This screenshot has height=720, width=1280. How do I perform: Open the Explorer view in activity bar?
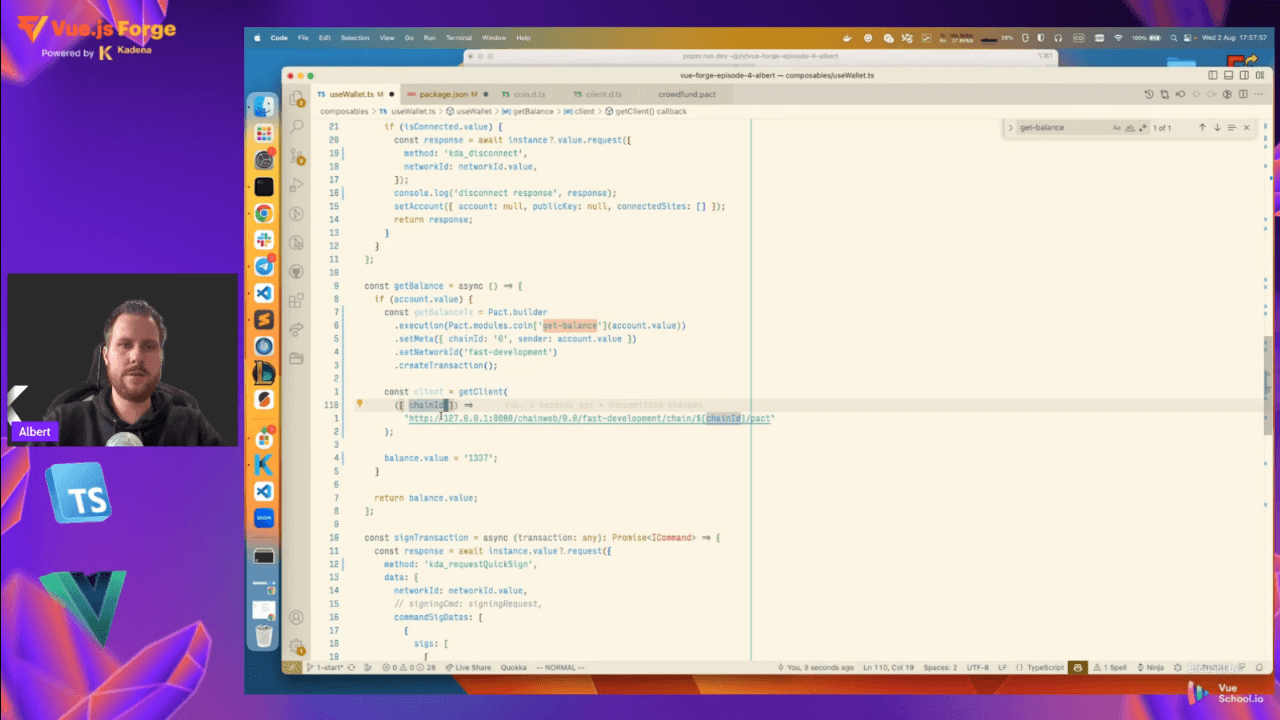(296, 99)
